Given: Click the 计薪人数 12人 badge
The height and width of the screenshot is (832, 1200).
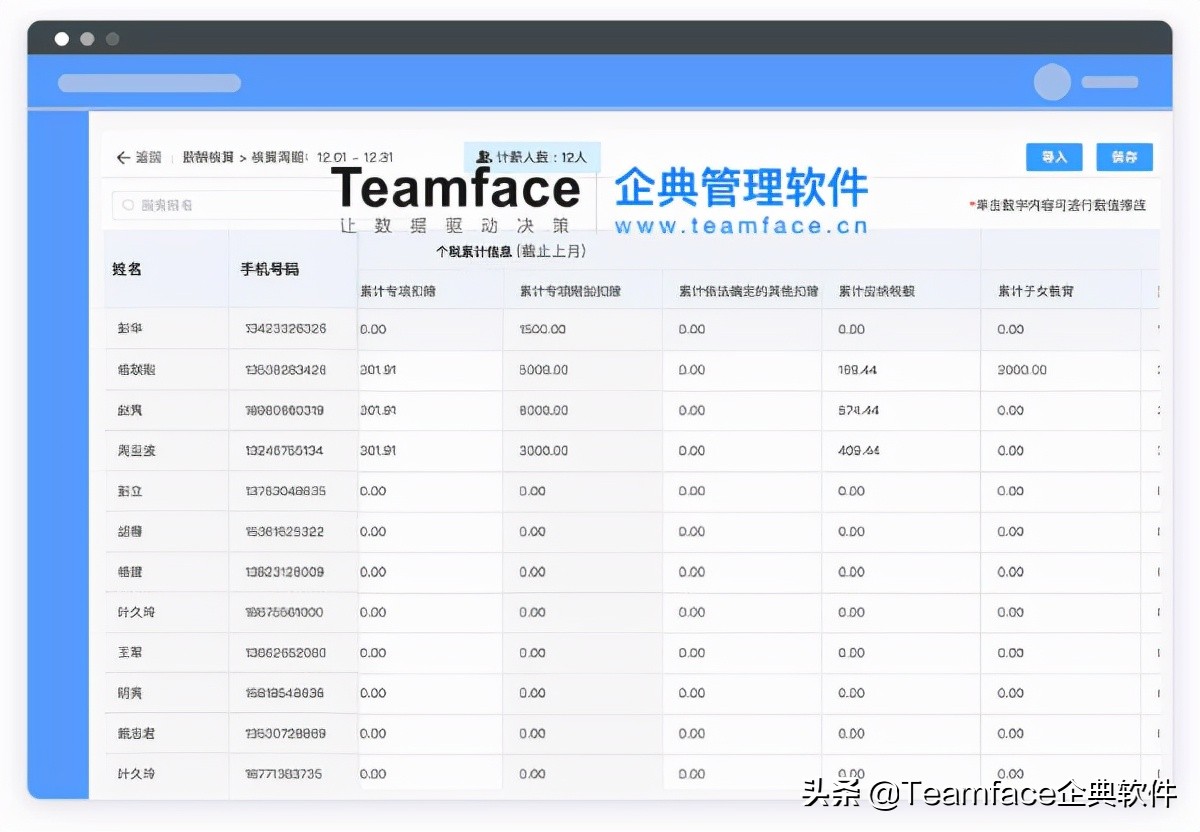Looking at the screenshot, I should click(532, 157).
